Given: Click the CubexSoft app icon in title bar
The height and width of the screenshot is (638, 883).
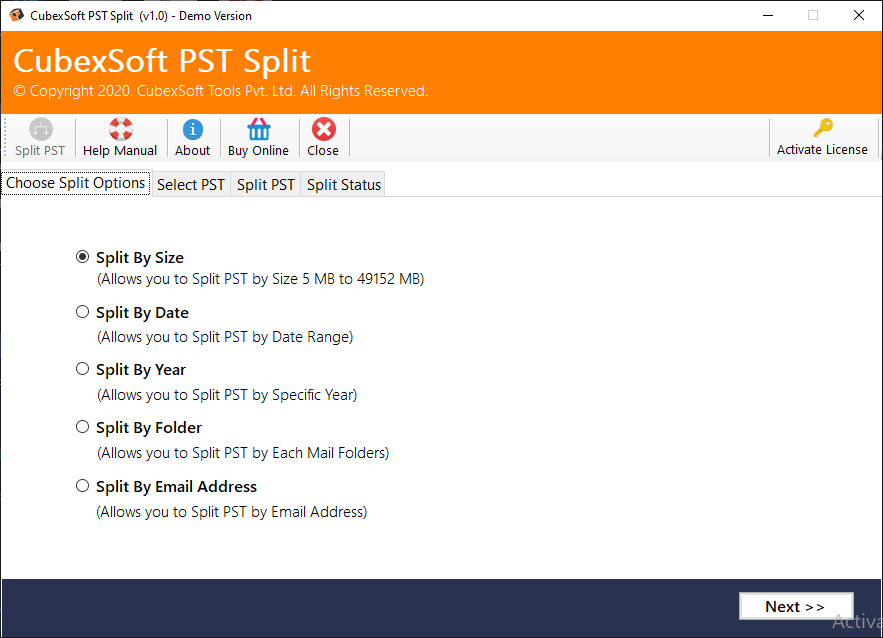Looking at the screenshot, I should [x=16, y=15].
